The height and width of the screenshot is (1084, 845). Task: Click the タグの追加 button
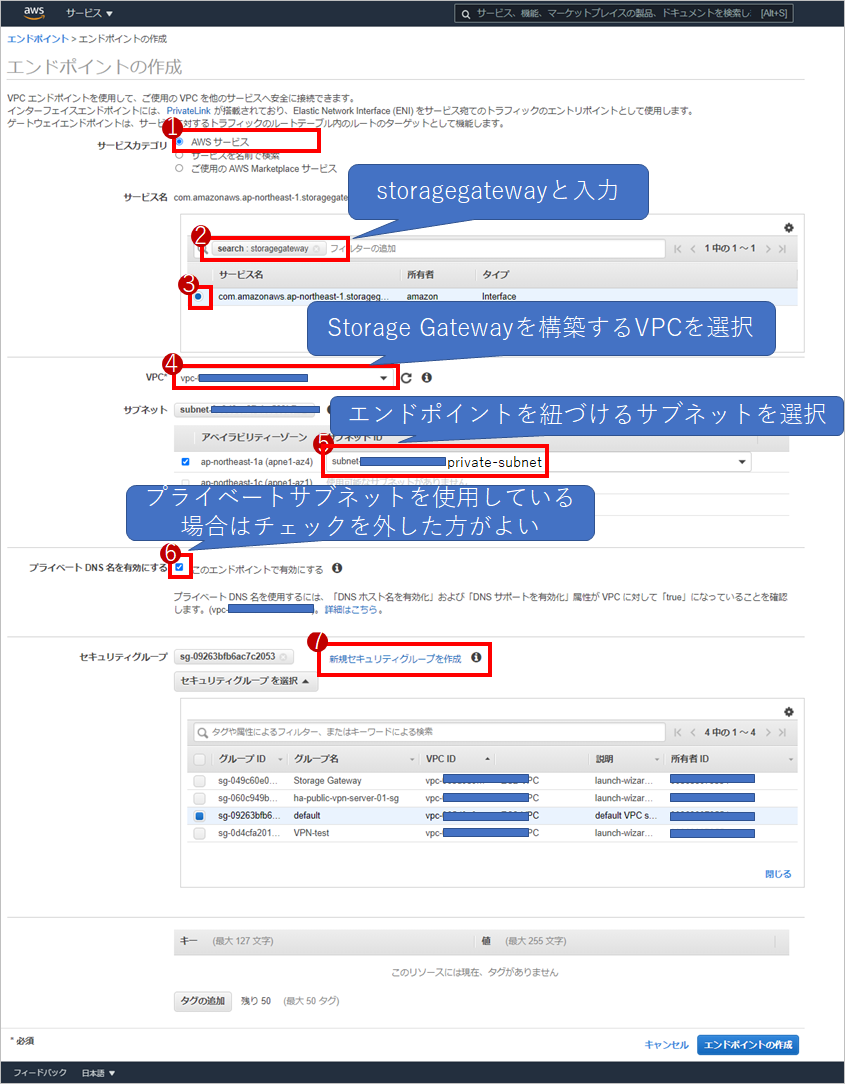tap(203, 1000)
